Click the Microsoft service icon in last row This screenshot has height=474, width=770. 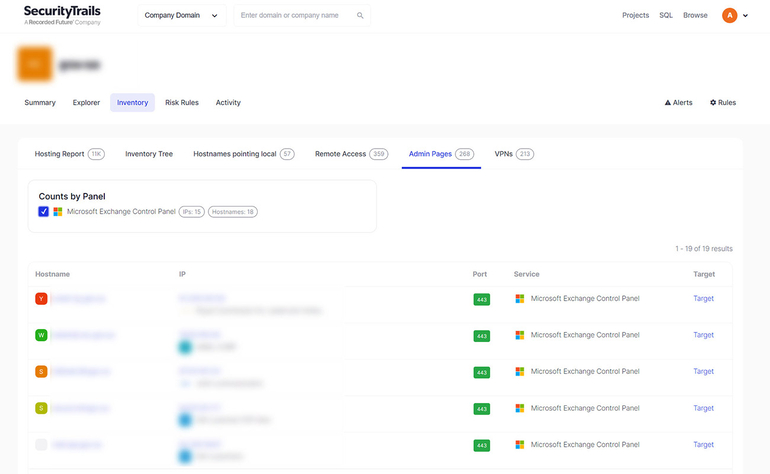(520, 445)
